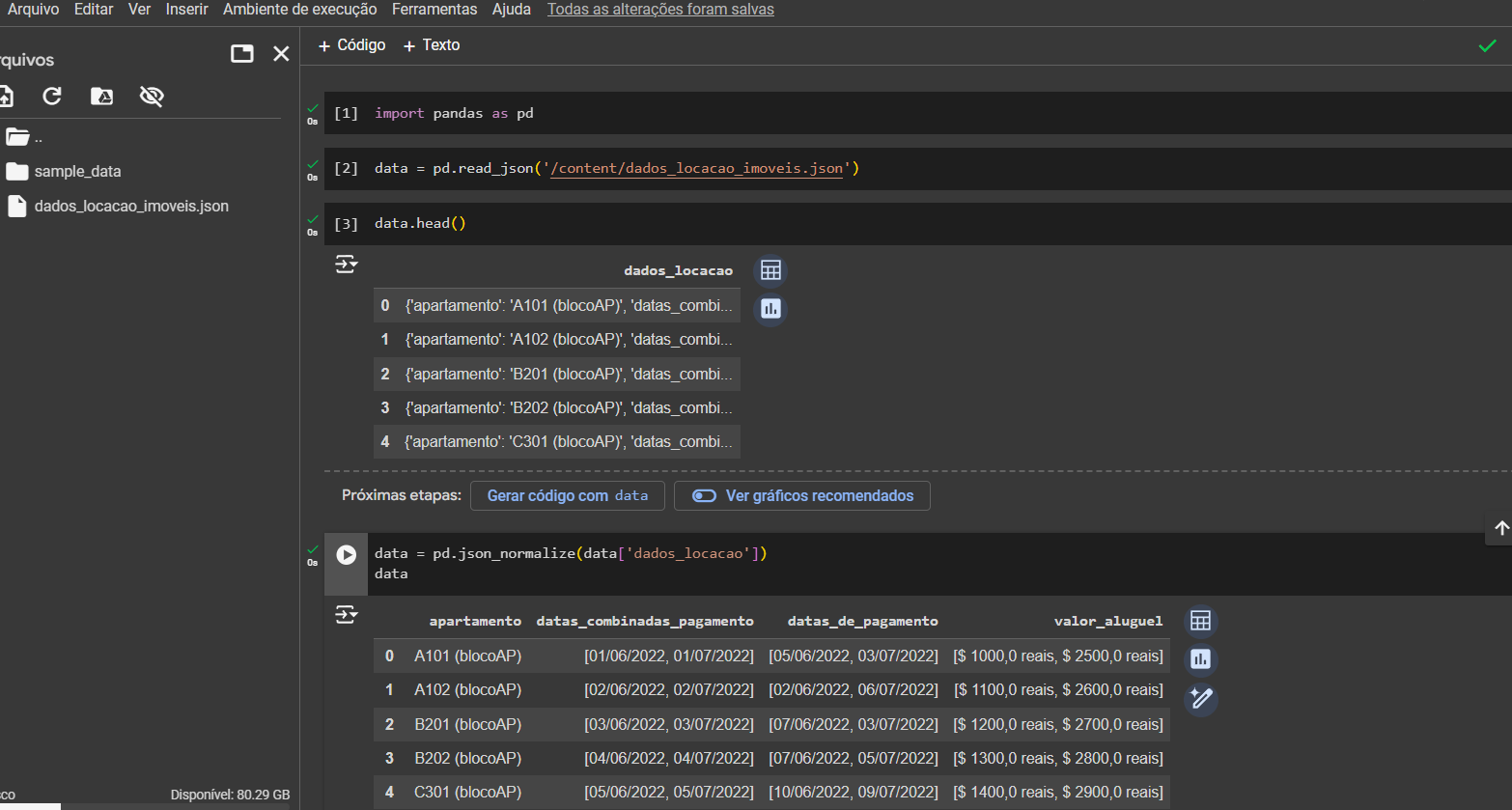Click '[04/06/2022, 04/07/2022]' cell
Viewport: 1512px width, 810px height.
[x=668, y=758]
